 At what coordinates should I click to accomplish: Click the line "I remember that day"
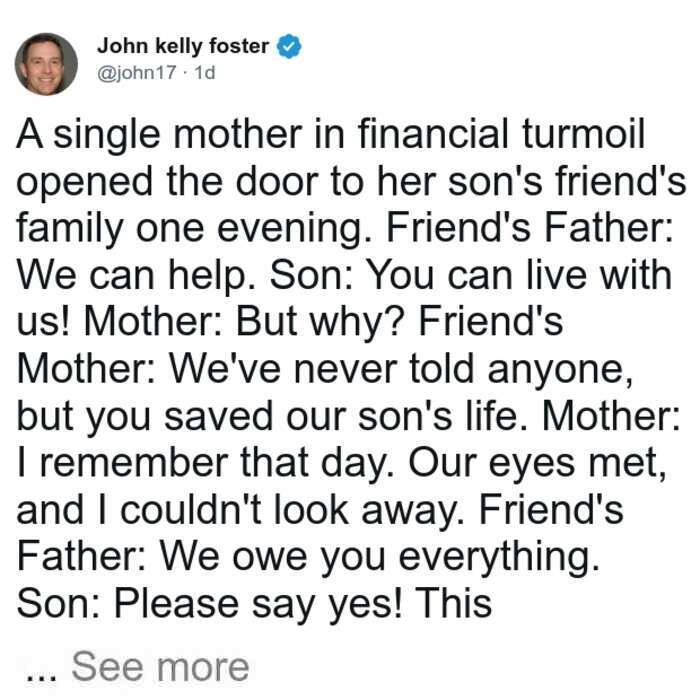click(206, 463)
